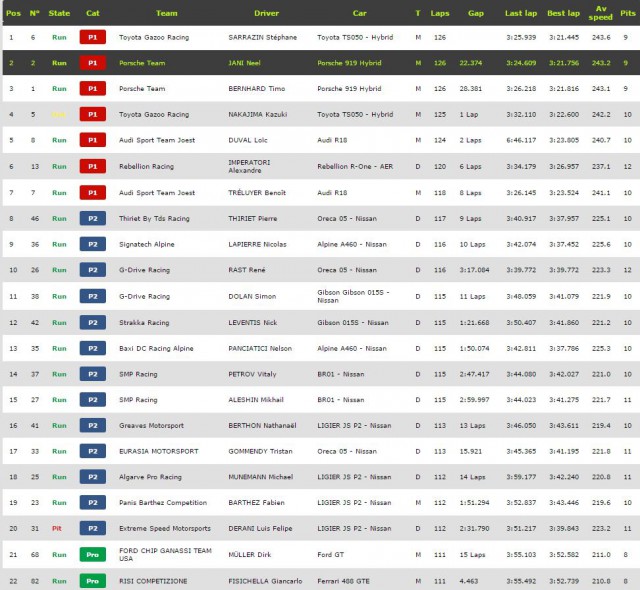This screenshot has width=640, height=590.
Task: Sort by Best lap column header
Action: 563,13
